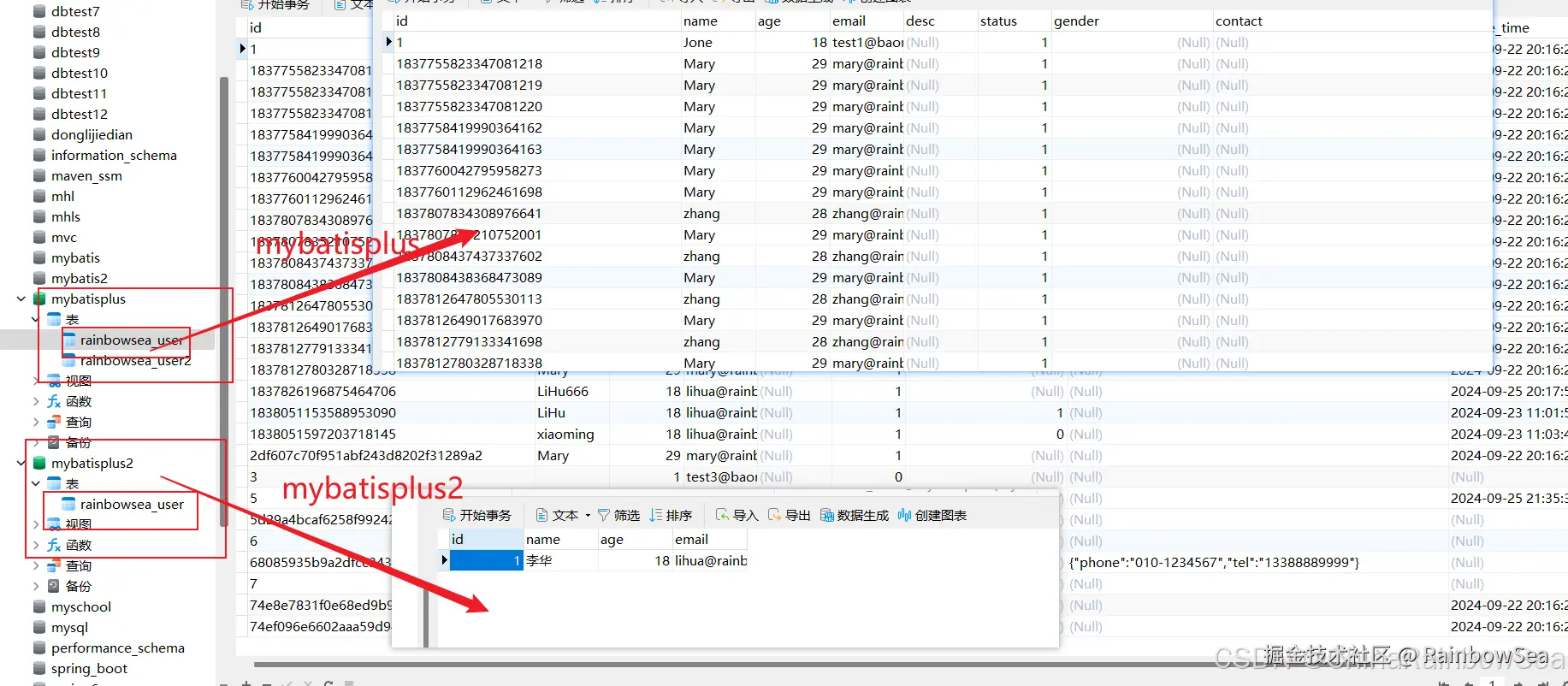Click the myschool database icon

[x=39, y=606]
